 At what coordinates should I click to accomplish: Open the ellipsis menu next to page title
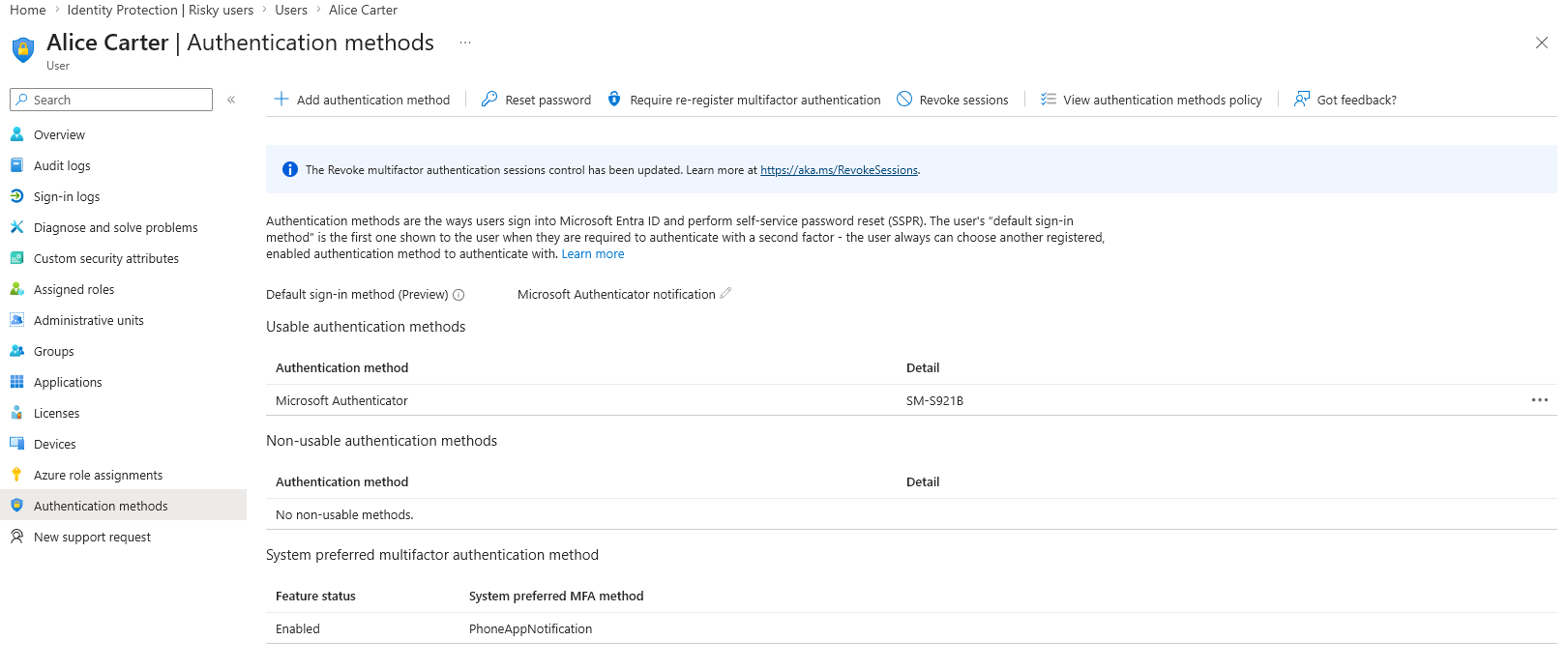tap(465, 43)
